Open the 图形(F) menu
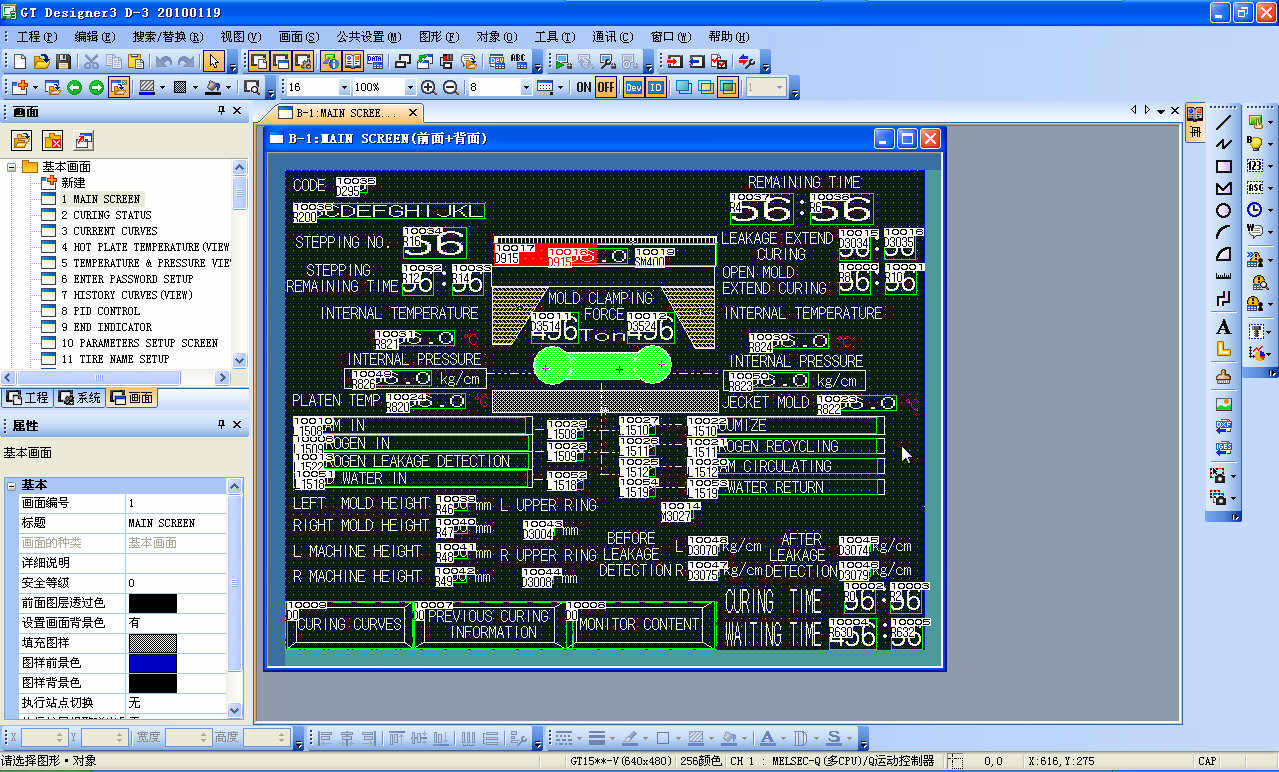1279x772 pixels. point(438,37)
